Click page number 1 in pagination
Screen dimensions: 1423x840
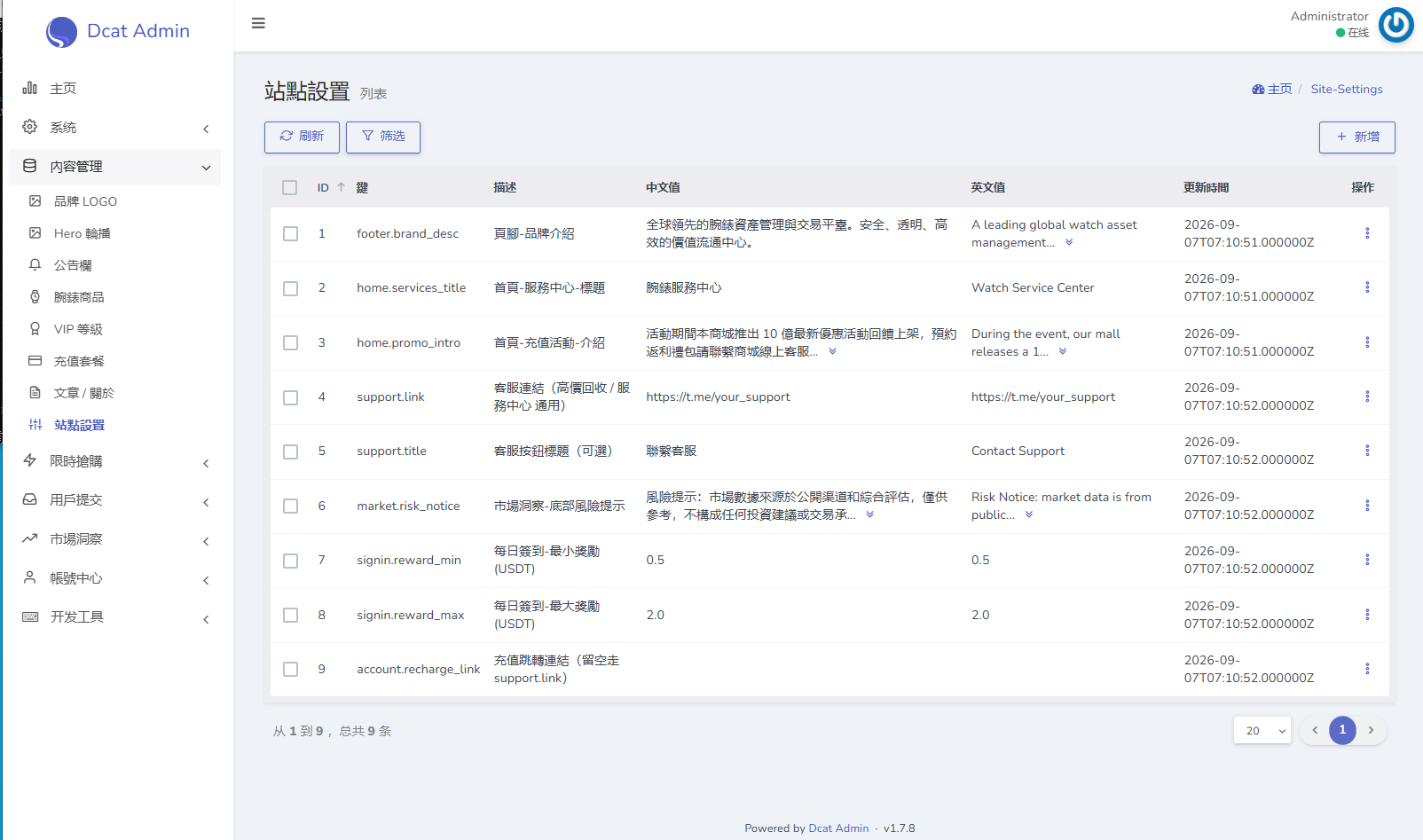(x=1342, y=730)
